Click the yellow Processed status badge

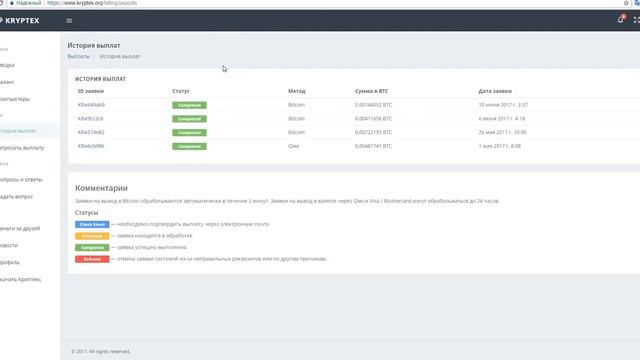point(92,236)
